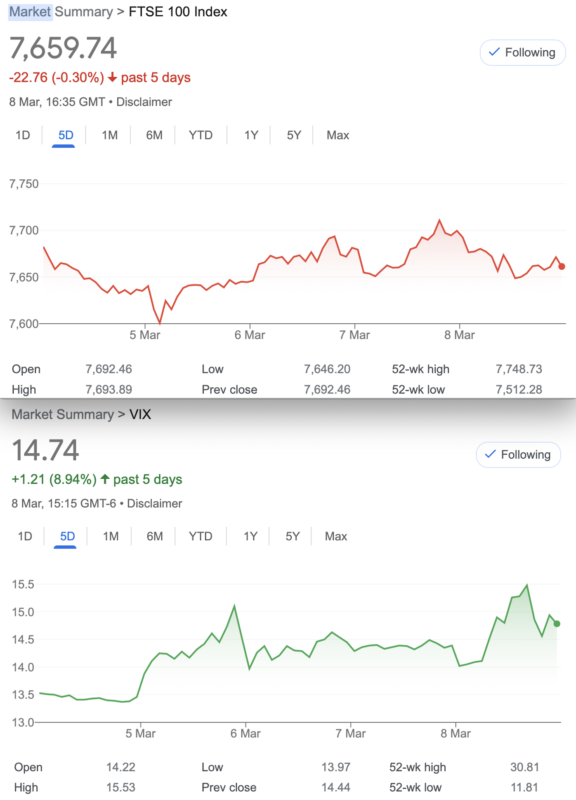Click the VIX High value 15.53
This screenshot has width=576, height=800.
click(x=121, y=788)
